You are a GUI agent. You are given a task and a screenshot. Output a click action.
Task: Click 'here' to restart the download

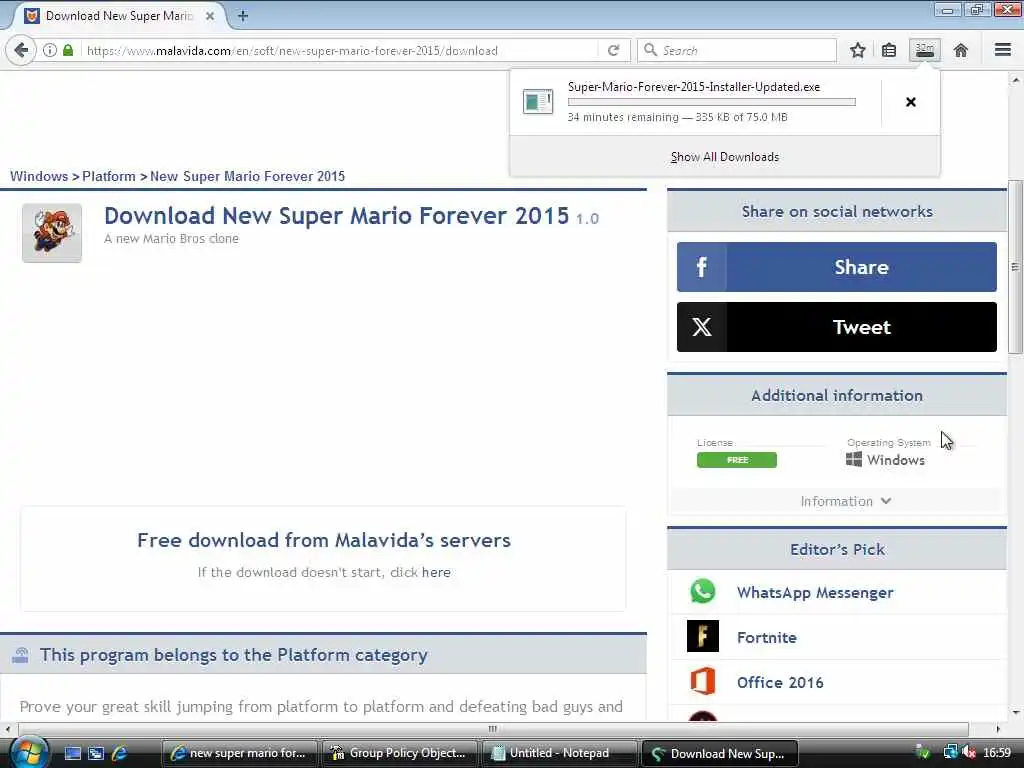coord(436,572)
